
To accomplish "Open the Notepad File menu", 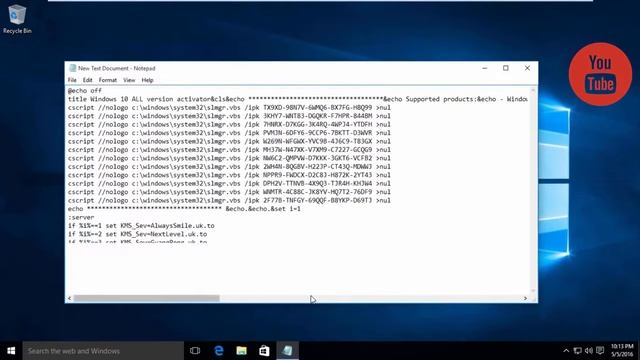I will click(x=72, y=80).
